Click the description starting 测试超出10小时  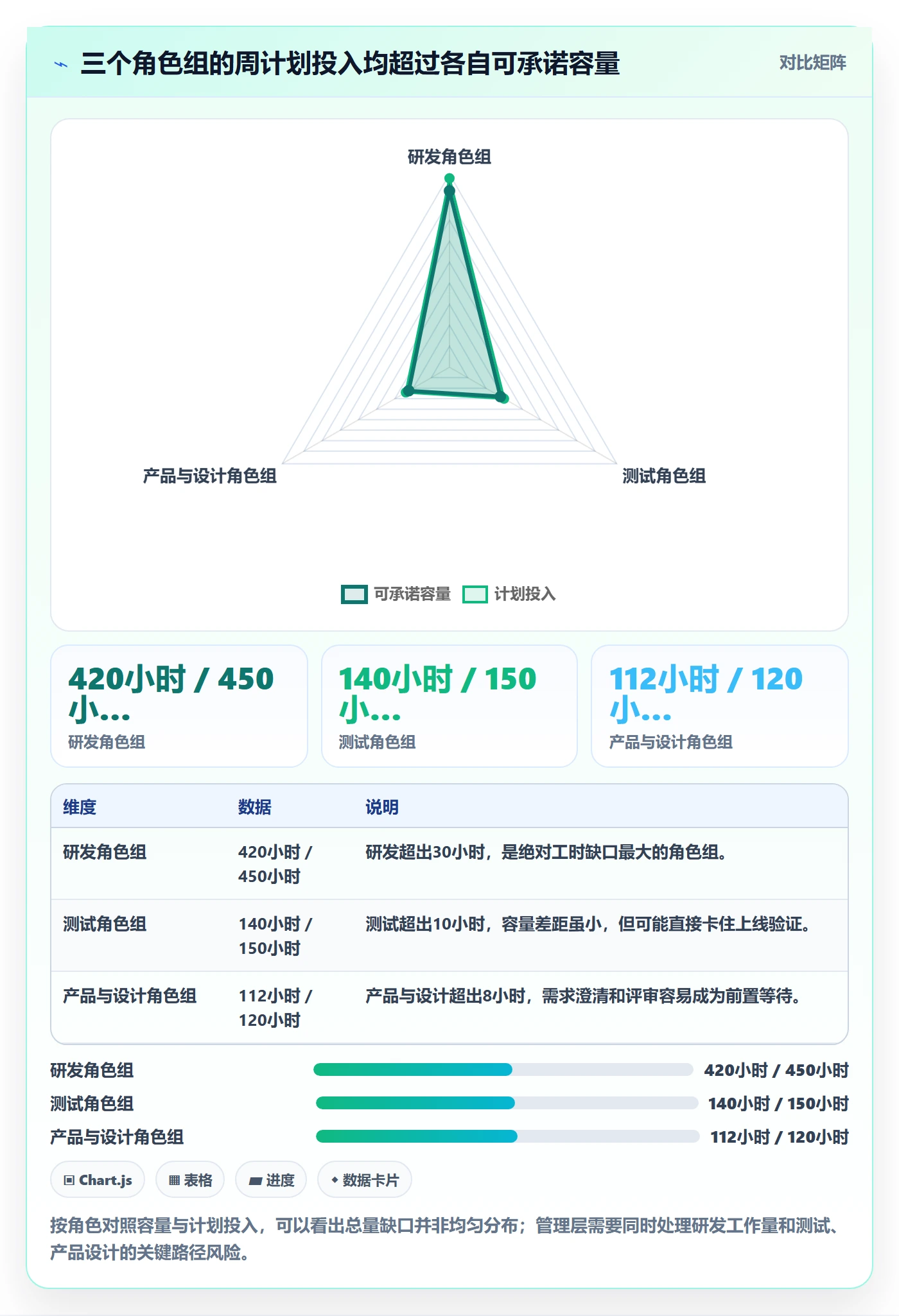point(588,924)
